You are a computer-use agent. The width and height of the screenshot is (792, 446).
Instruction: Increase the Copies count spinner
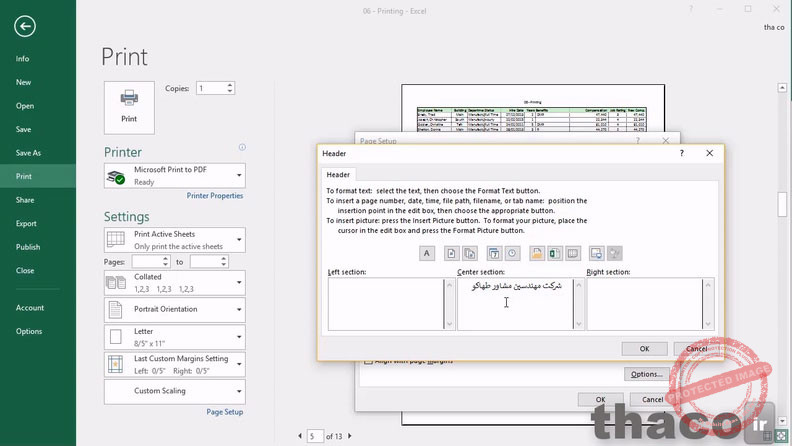click(x=230, y=85)
